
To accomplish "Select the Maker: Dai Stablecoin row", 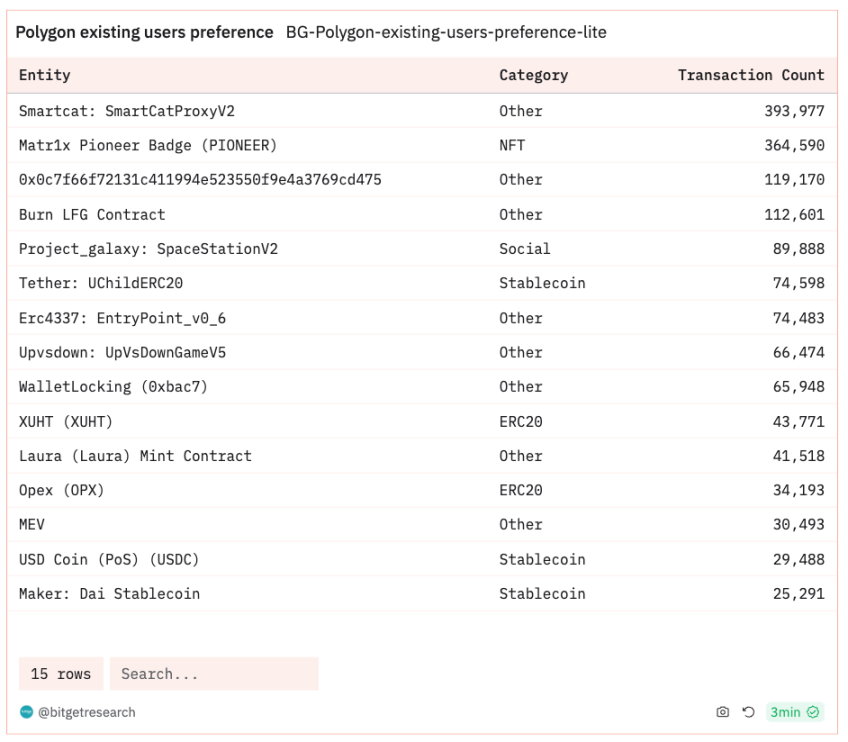I will pyautogui.click(x=422, y=594).
